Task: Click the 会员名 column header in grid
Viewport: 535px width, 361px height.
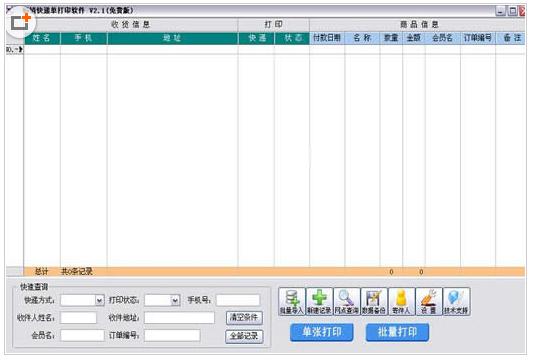Action: click(x=443, y=38)
